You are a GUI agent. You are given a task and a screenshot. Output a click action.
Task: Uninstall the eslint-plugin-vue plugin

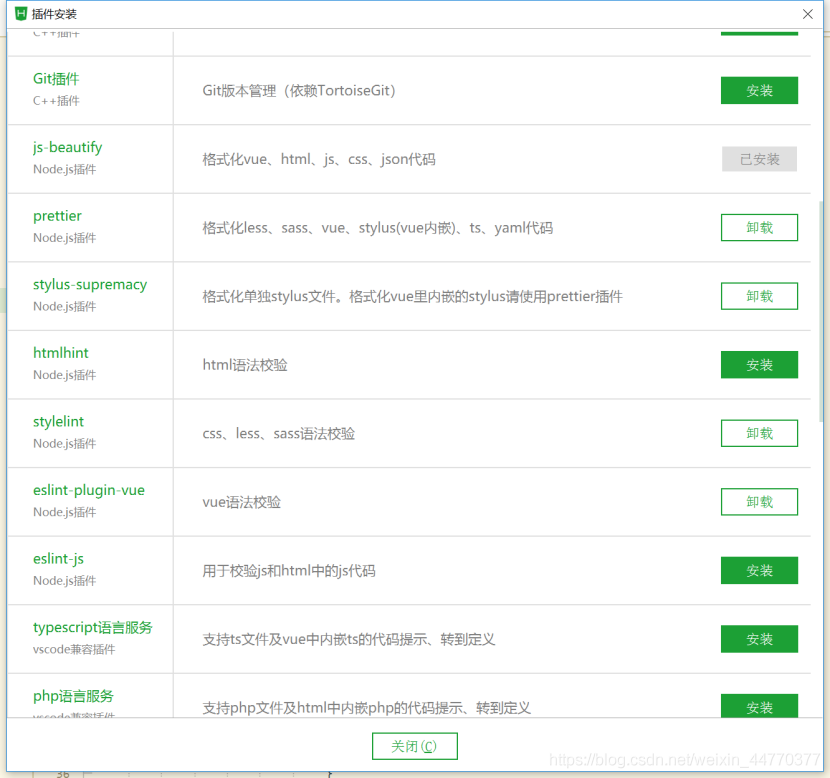758,501
